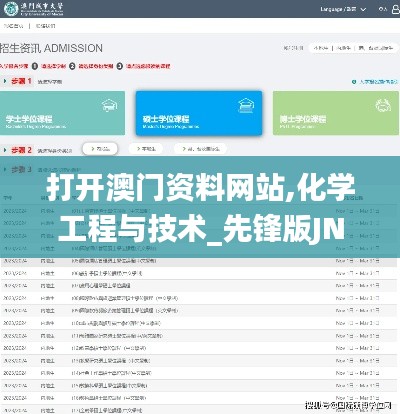Open the first breadcrumb link under the header
This screenshot has height=414, width=400.
point(13,26)
